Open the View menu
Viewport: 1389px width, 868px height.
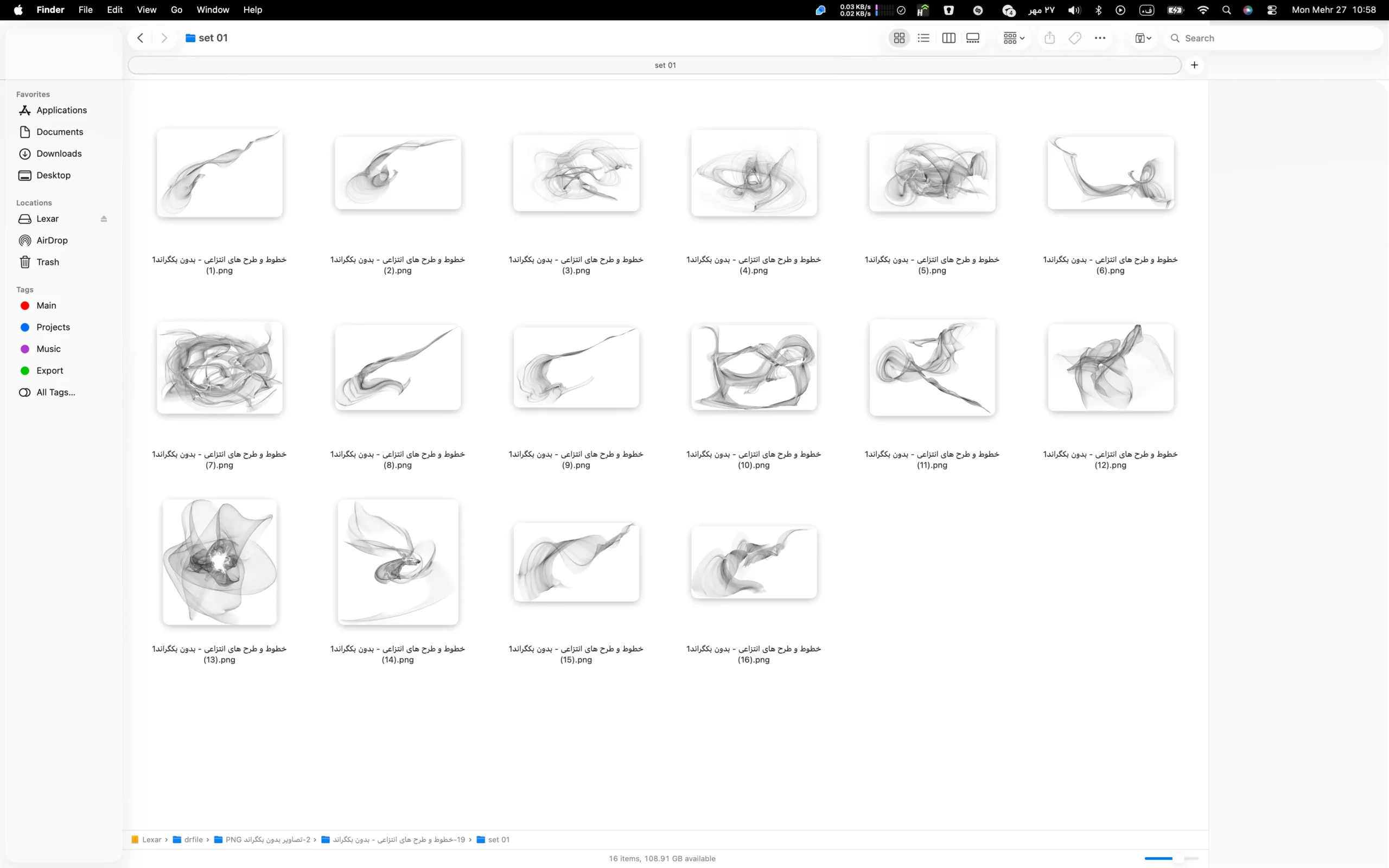point(146,10)
